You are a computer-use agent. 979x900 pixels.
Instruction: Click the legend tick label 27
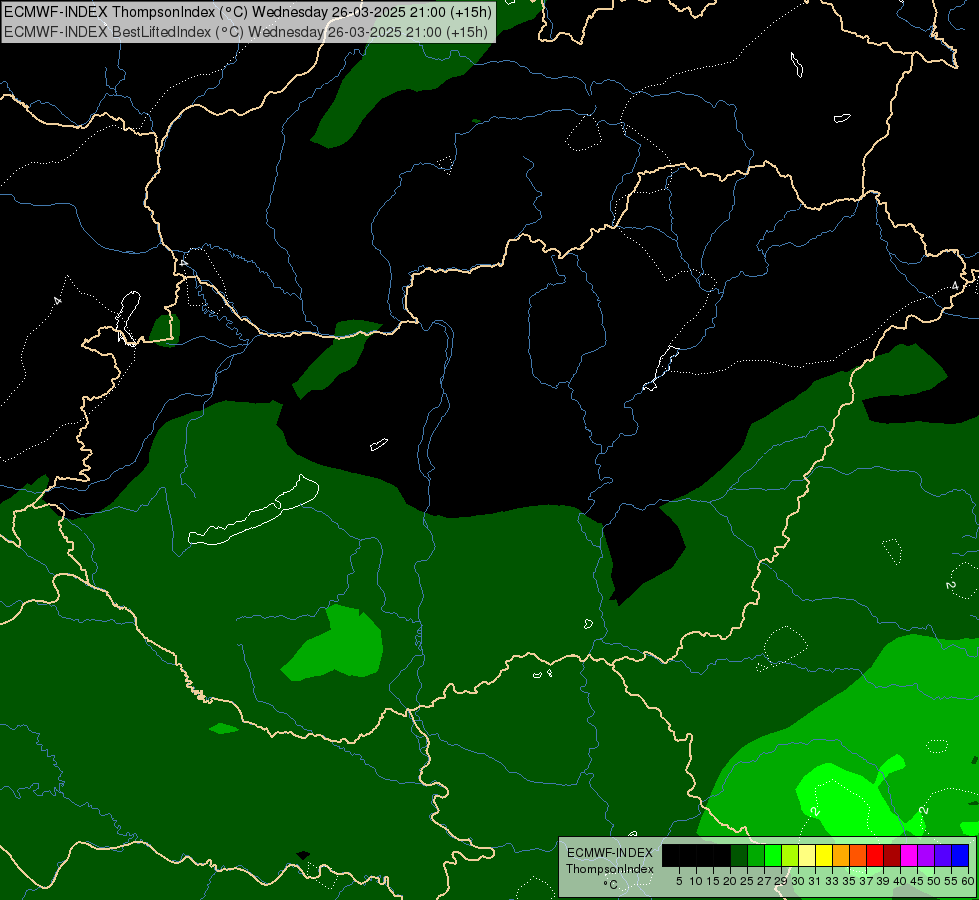coord(764,881)
